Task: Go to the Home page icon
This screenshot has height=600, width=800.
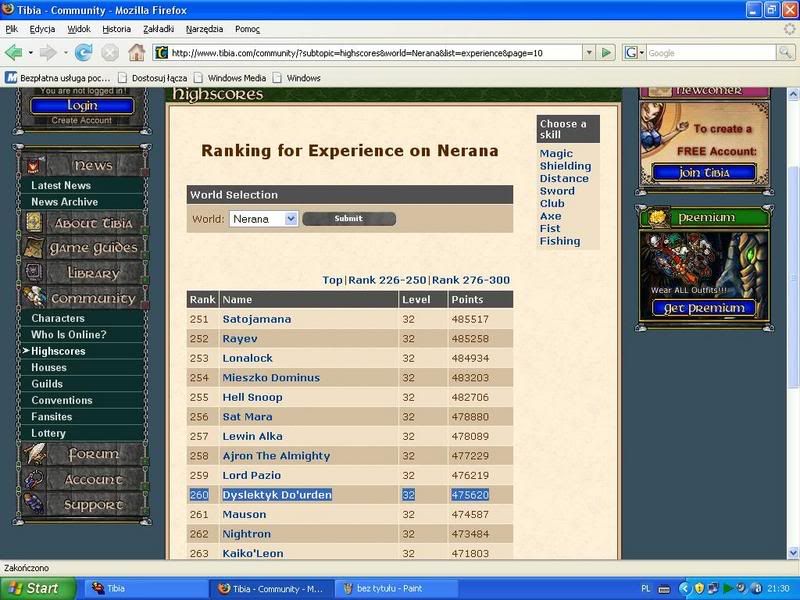Action: pos(136,52)
